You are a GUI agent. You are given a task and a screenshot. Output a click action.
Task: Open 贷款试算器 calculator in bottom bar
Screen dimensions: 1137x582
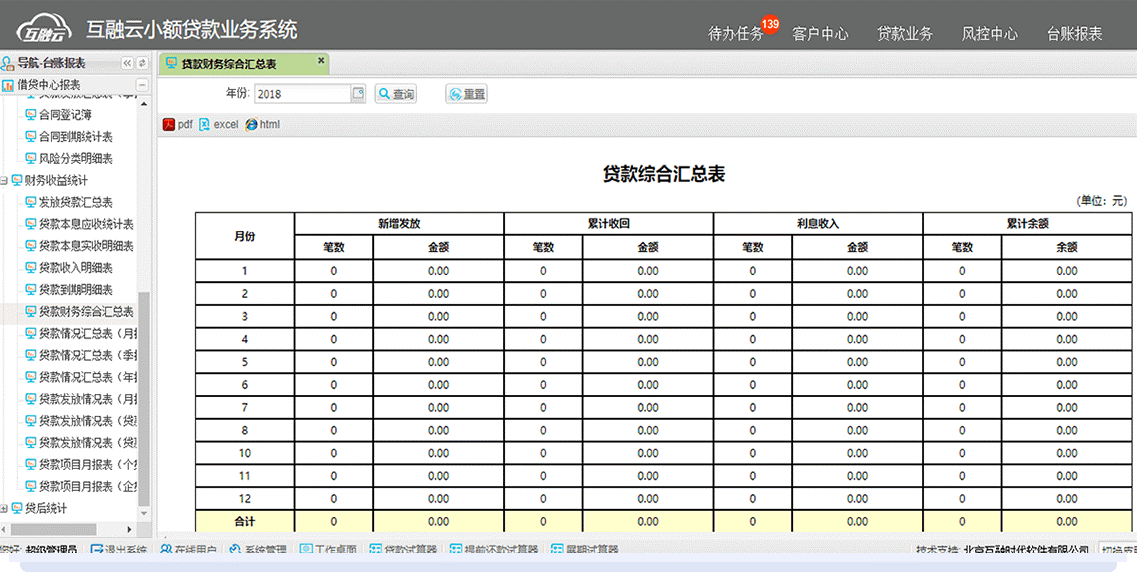(403, 549)
